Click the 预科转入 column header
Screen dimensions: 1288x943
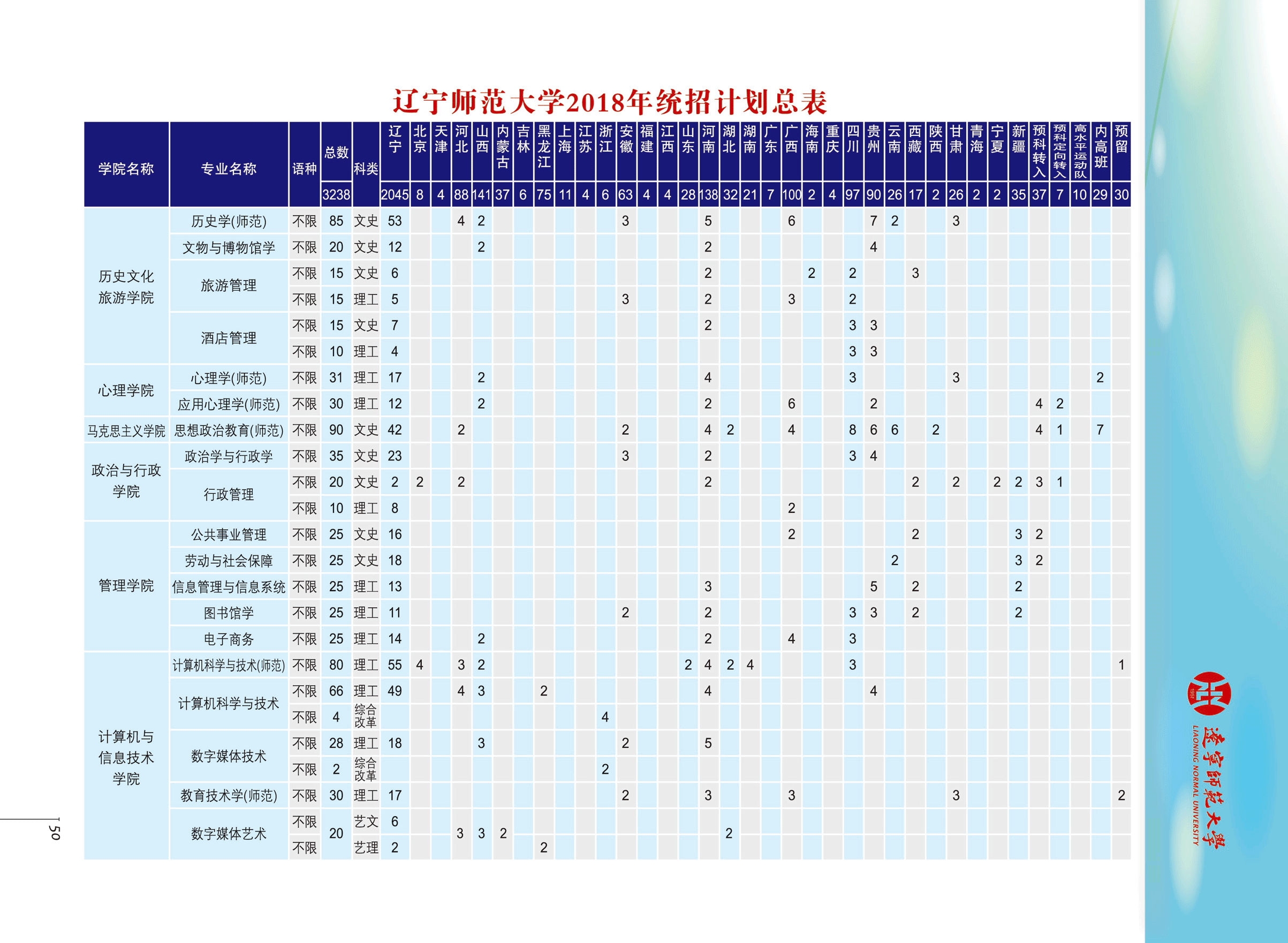[1039, 151]
